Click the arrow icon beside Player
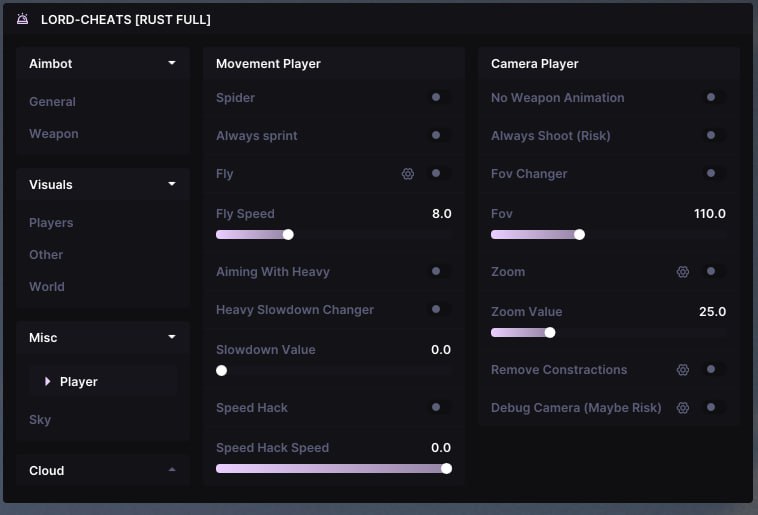Image resolution: width=758 pixels, height=515 pixels. click(x=47, y=382)
